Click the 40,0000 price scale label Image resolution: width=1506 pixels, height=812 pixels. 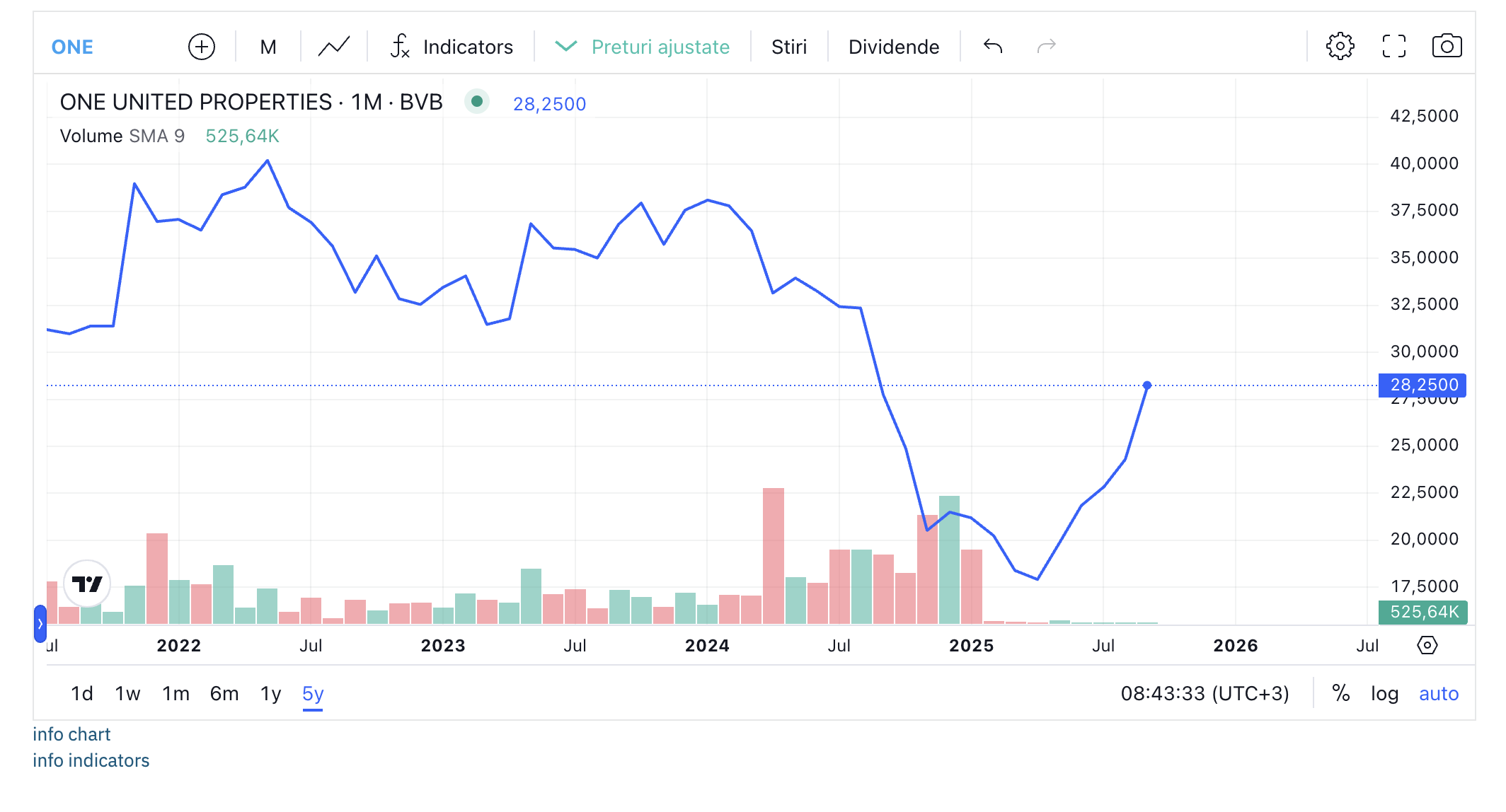[x=1424, y=163]
